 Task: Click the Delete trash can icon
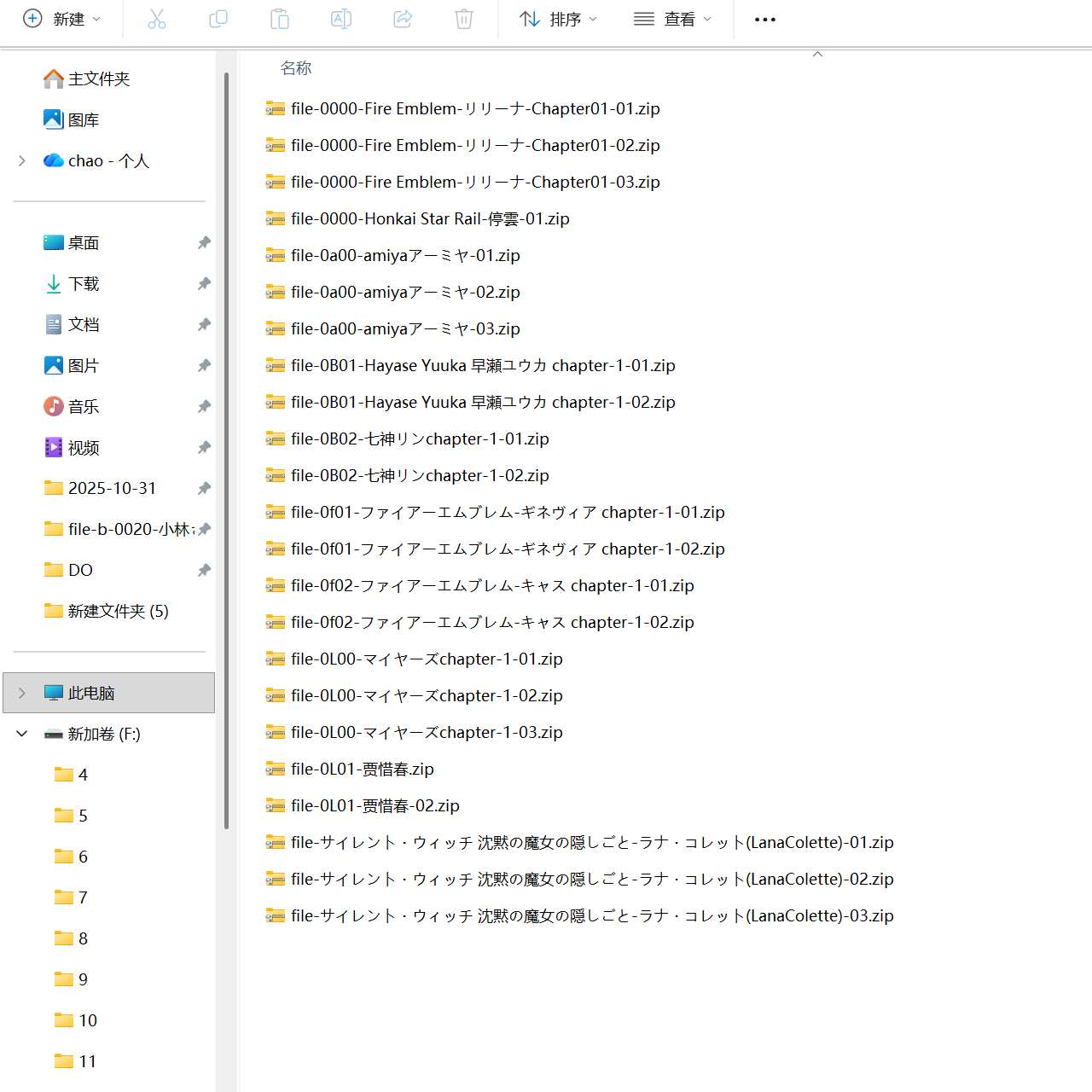pyautogui.click(x=464, y=19)
